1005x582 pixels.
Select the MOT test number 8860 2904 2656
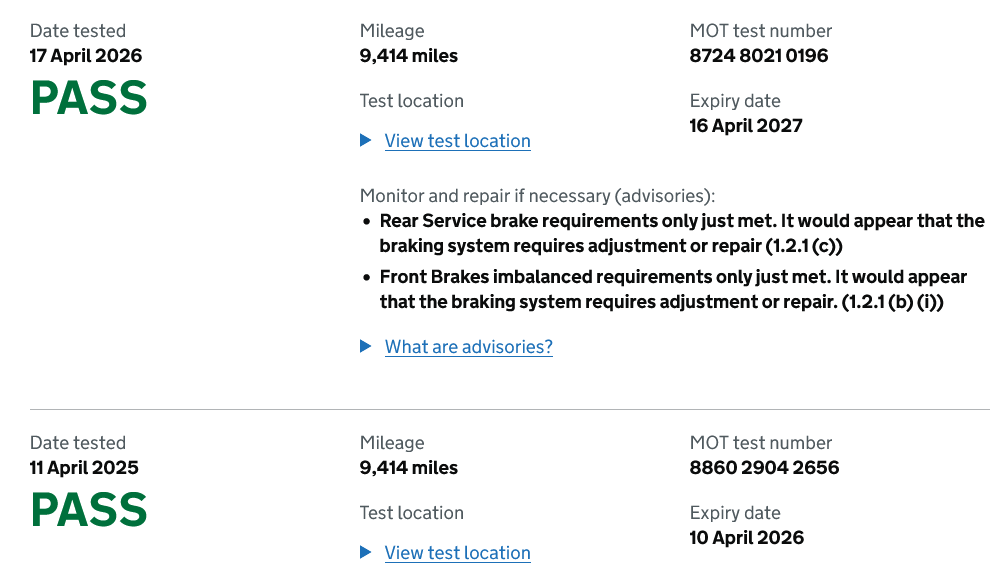[762, 467]
